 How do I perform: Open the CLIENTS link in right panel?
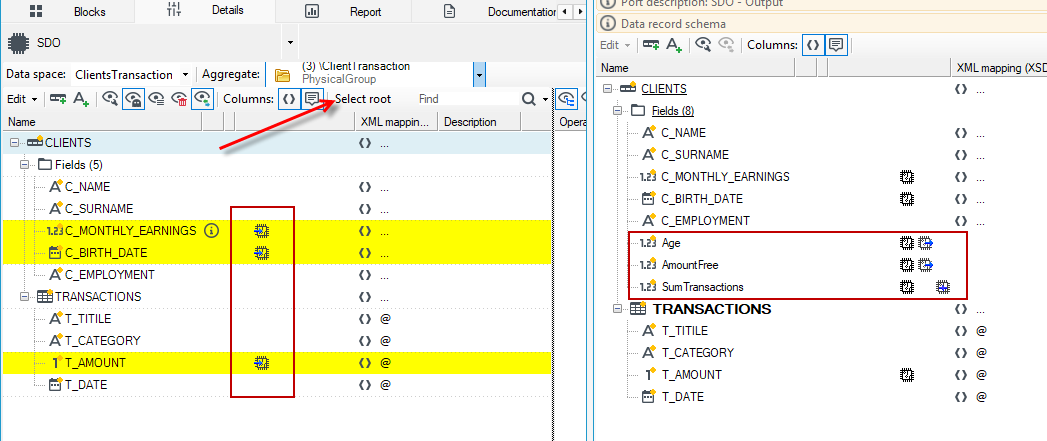click(664, 88)
